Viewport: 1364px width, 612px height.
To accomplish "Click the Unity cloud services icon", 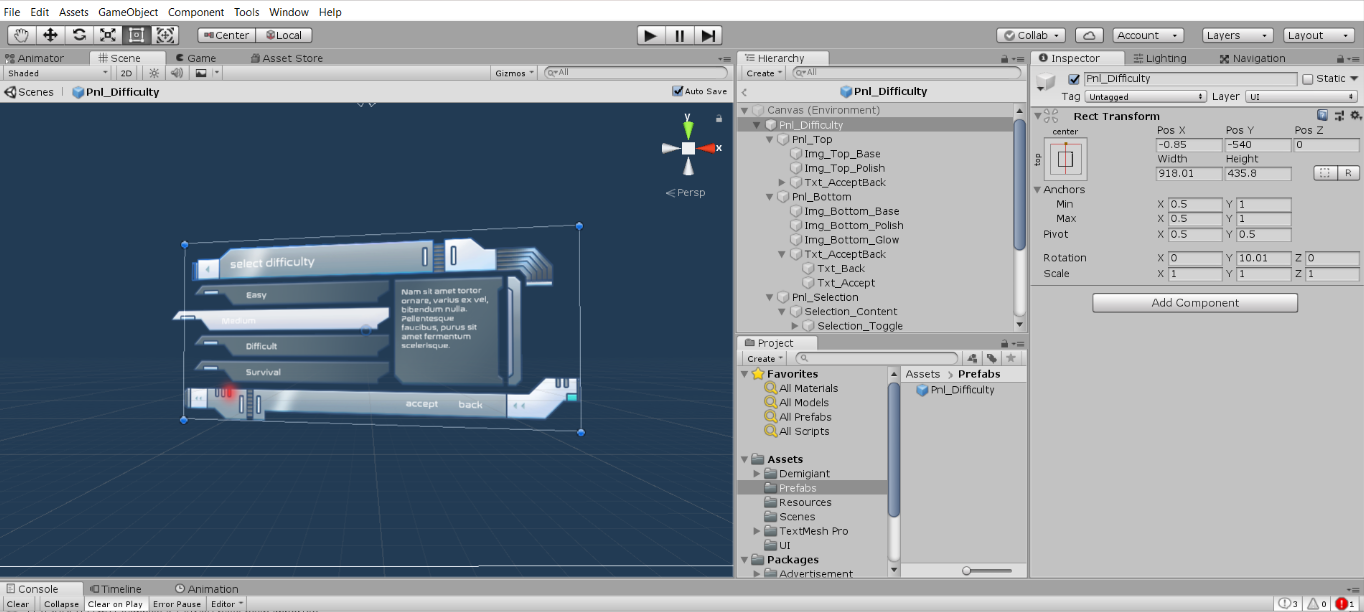I will point(1089,35).
